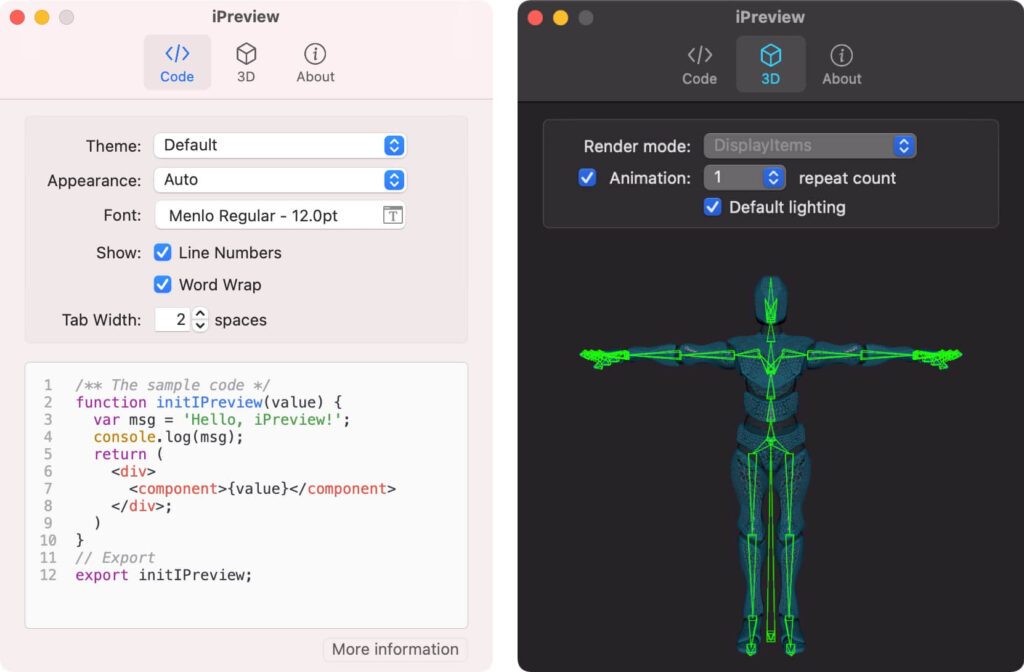Disable the Word Wrap checkbox

pos(162,285)
